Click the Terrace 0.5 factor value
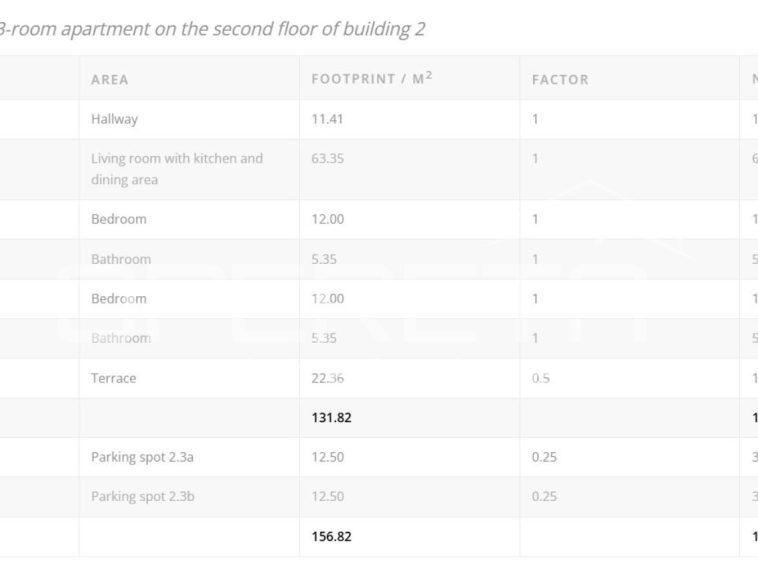Viewport: 758px width, 564px height. point(540,378)
